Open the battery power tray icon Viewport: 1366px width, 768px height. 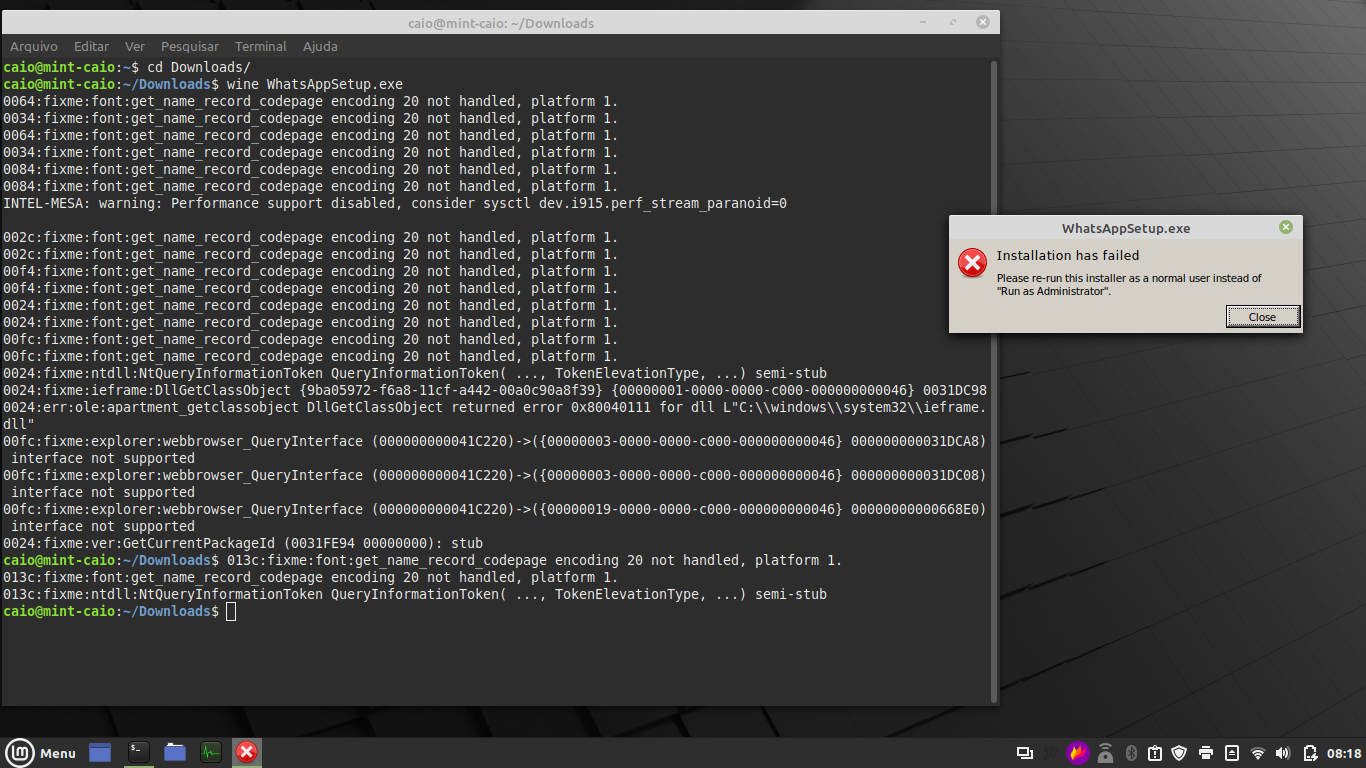[1309, 753]
